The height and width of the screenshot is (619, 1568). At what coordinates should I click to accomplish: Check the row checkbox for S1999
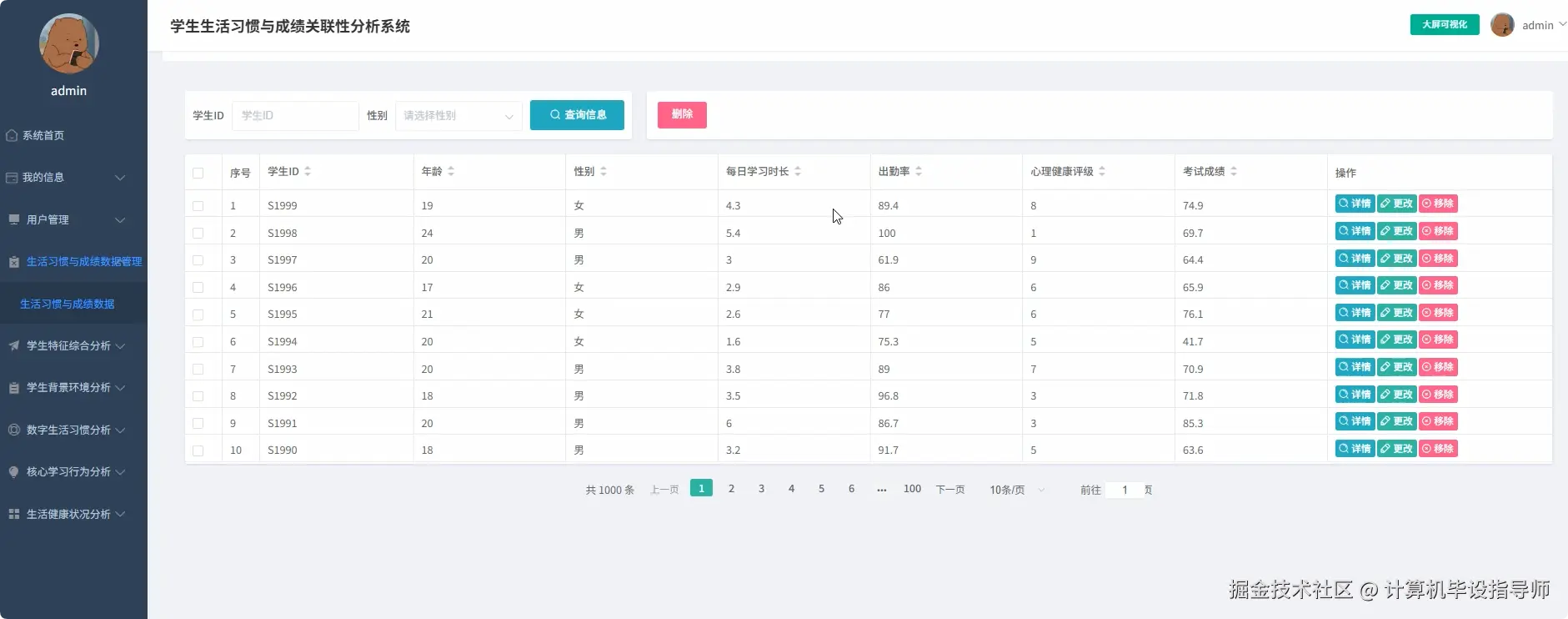198,205
